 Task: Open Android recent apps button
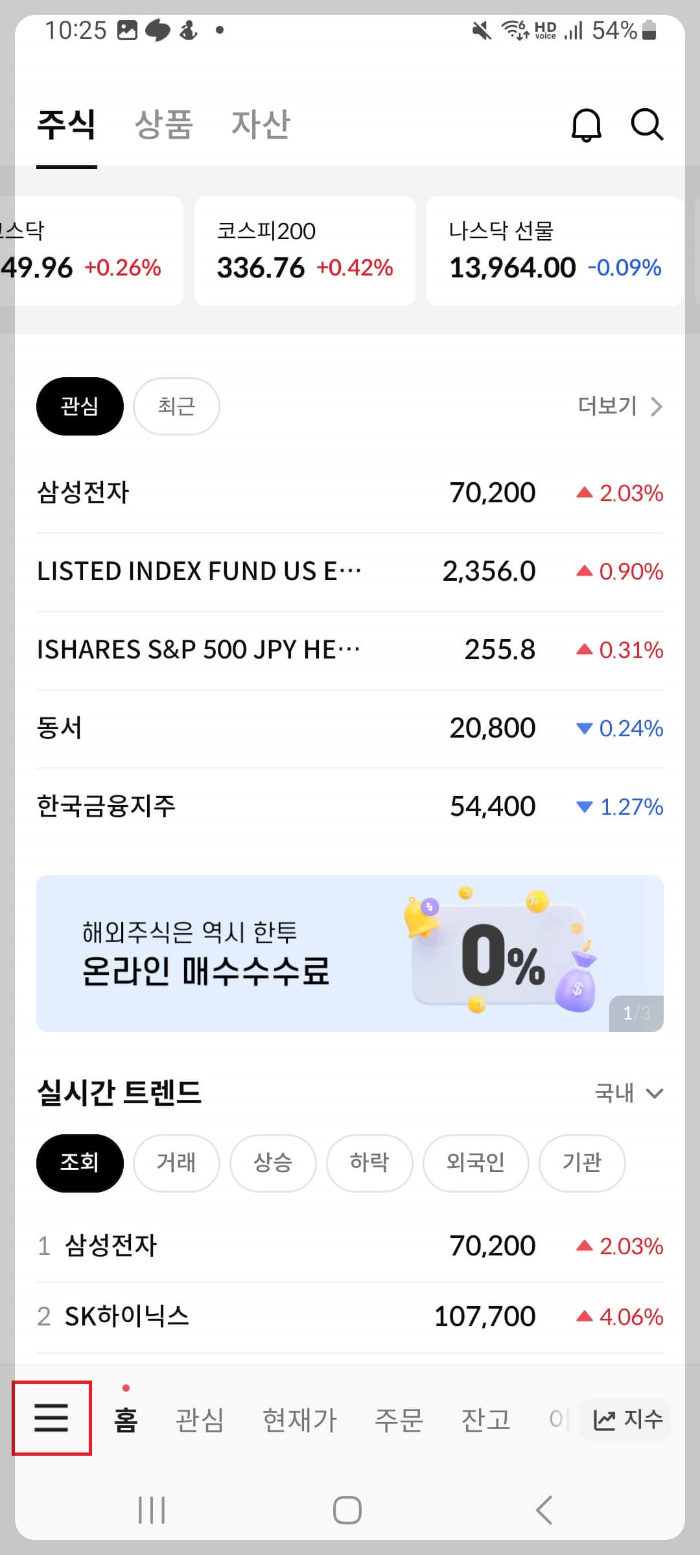(151, 1510)
